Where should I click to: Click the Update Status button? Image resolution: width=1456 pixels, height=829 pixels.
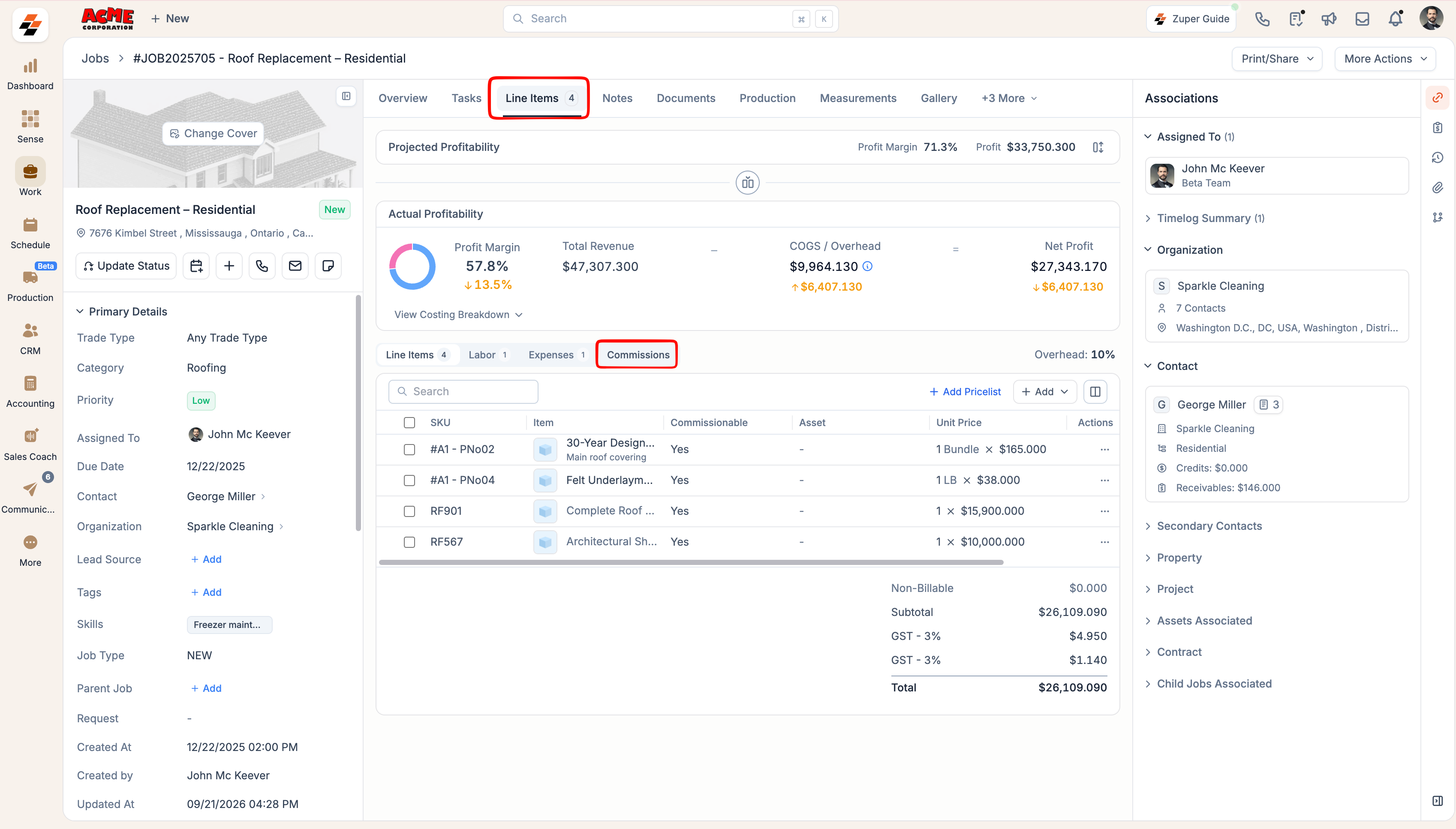point(126,266)
